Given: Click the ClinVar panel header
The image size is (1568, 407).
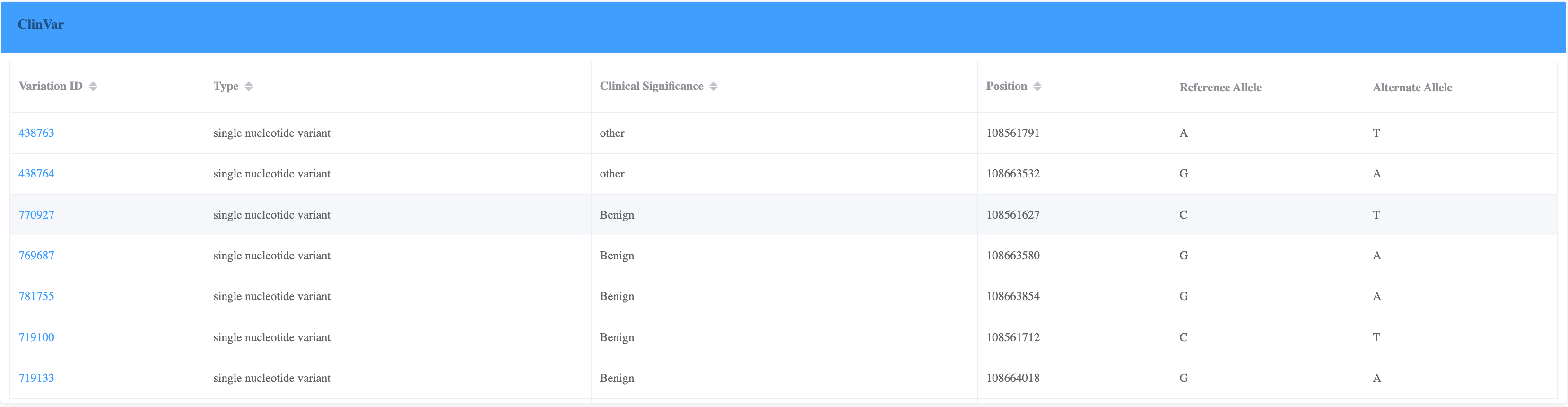Looking at the screenshot, I should click(41, 25).
